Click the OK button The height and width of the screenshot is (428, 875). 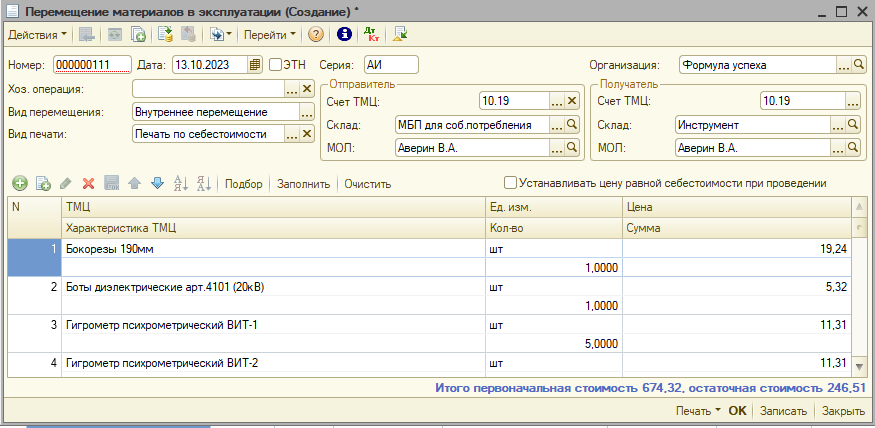[737, 411]
